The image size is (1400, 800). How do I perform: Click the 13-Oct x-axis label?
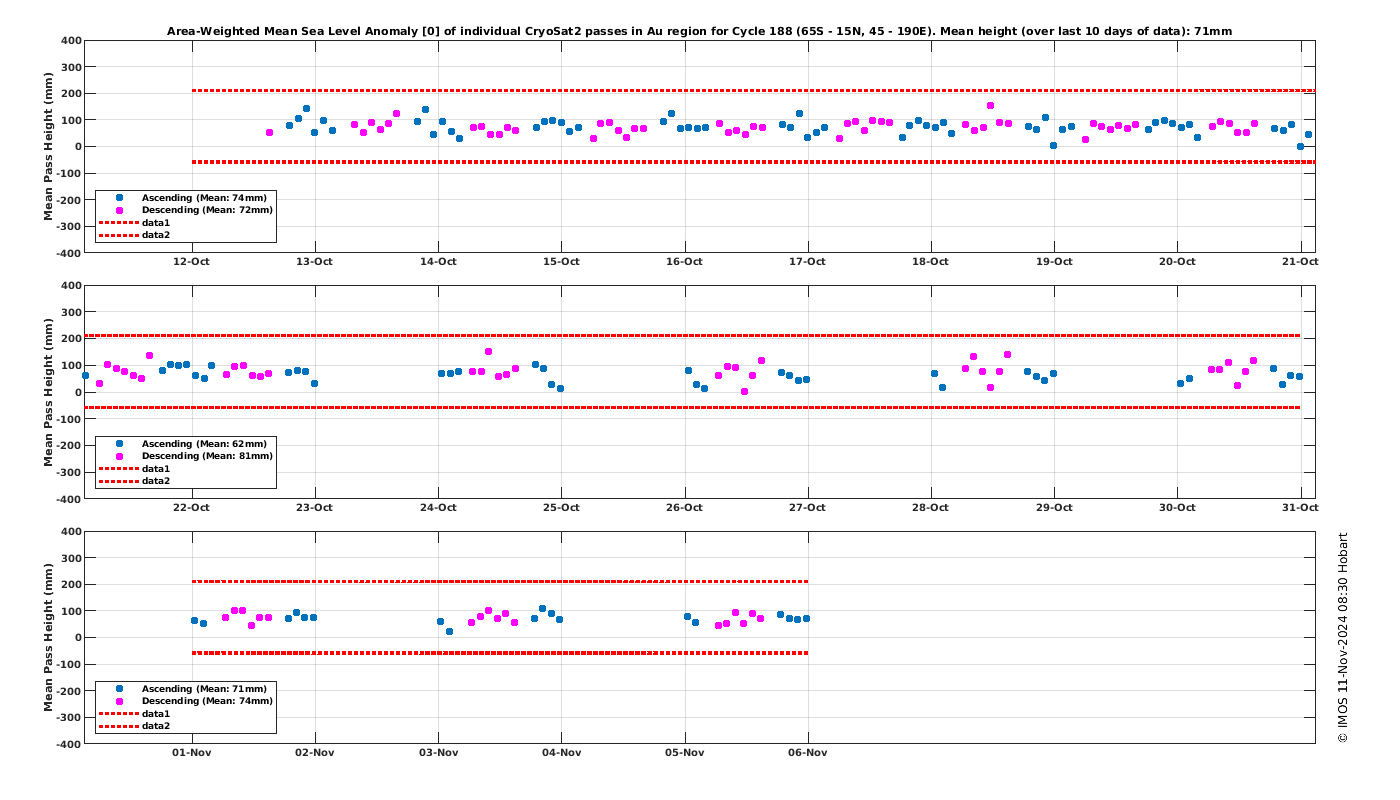pos(315,262)
